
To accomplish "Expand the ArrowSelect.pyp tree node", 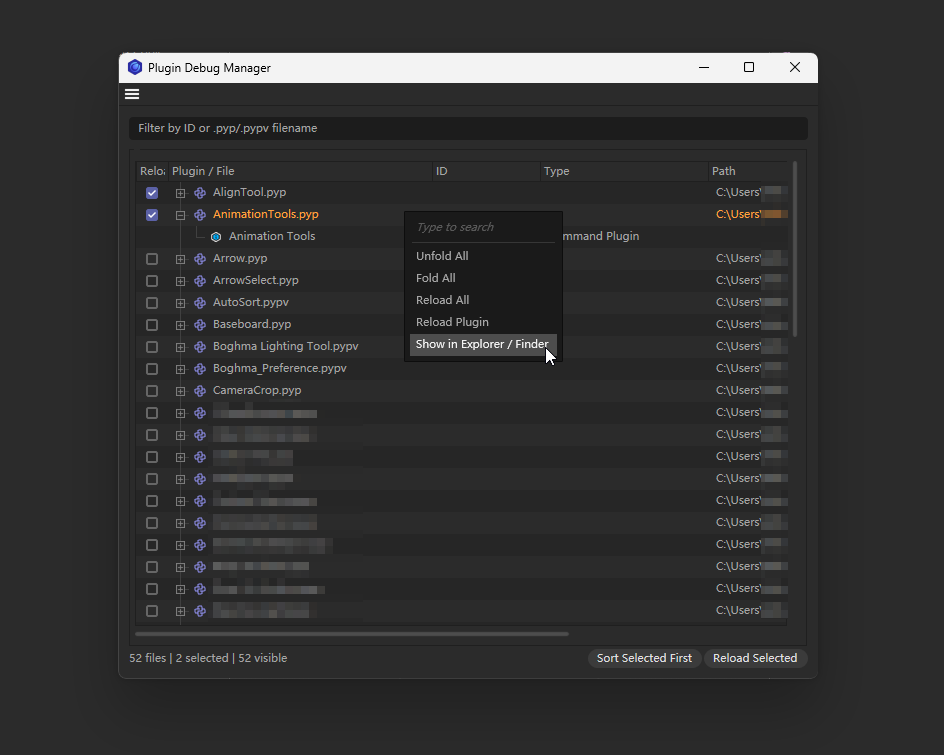I will [180, 281].
